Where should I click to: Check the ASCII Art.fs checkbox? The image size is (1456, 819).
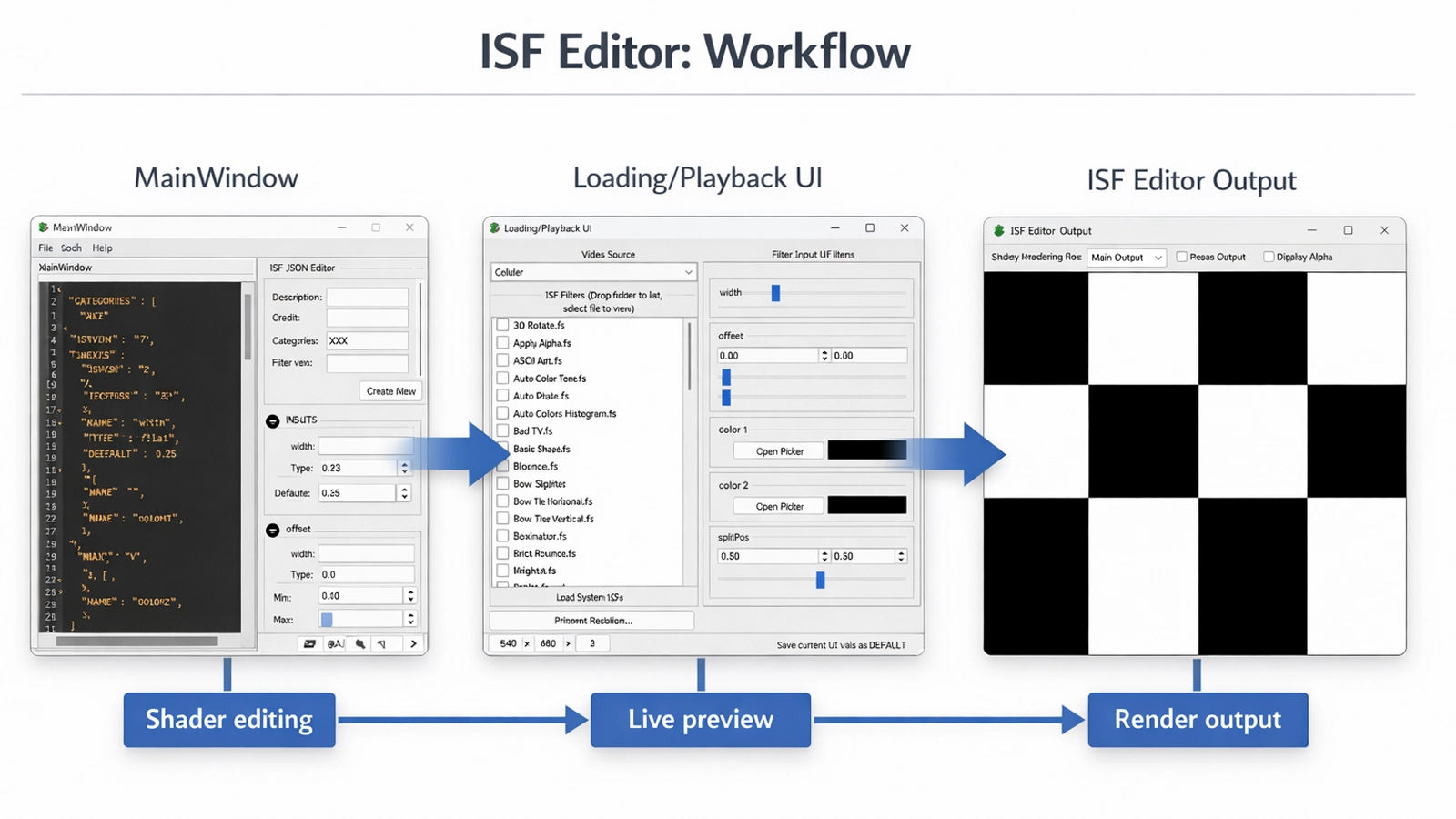coord(502,360)
